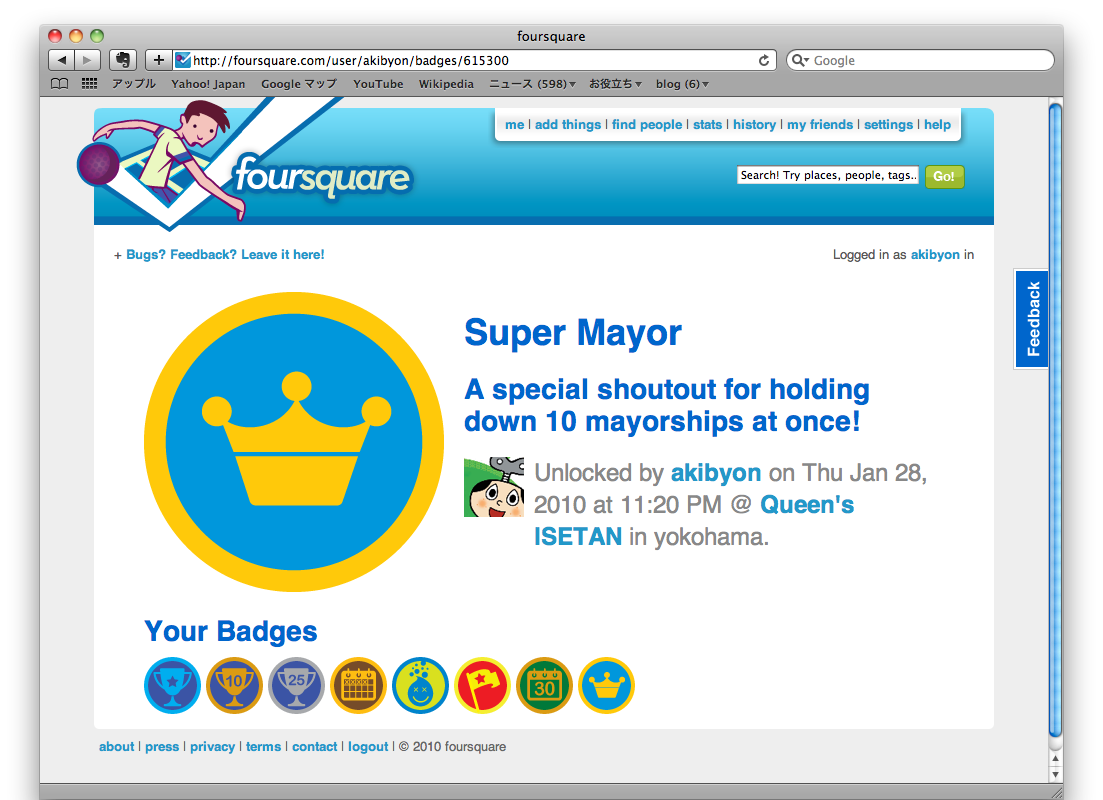
Task: Open the 'contact' footer link
Action: tap(314, 747)
